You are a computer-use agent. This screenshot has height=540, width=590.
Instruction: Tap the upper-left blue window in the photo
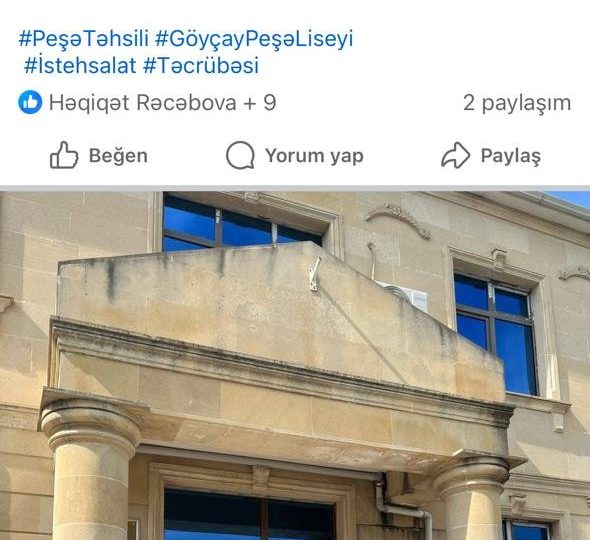tap(241, 223)
